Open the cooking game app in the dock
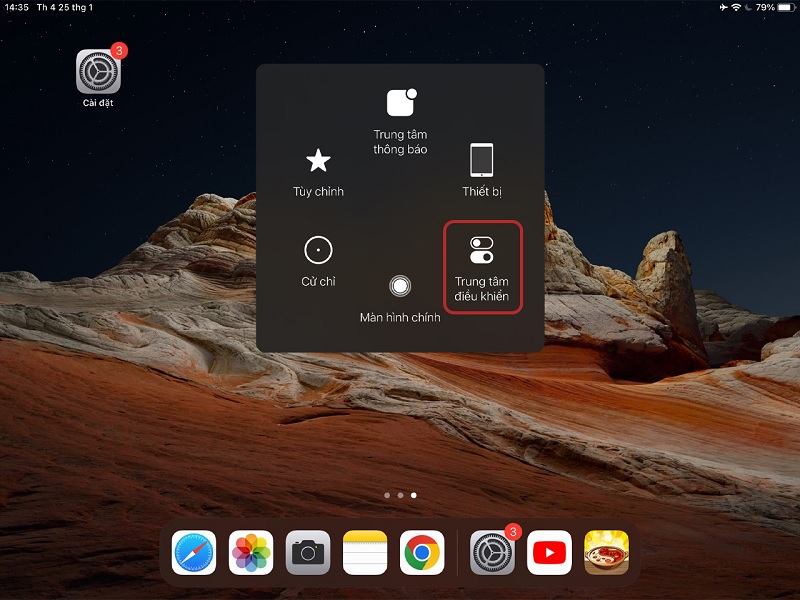This screenshot has width=800, height=600. click(x=608, y=551)
